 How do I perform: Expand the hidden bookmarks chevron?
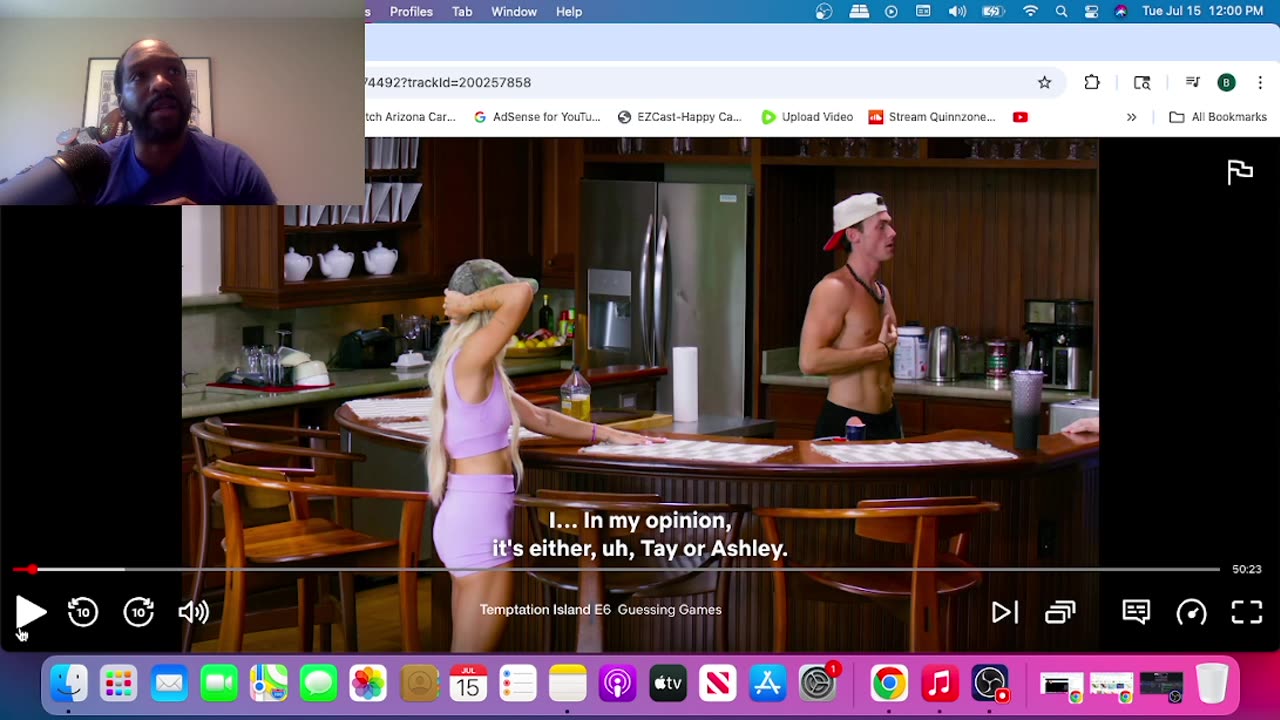(1131, 117)
